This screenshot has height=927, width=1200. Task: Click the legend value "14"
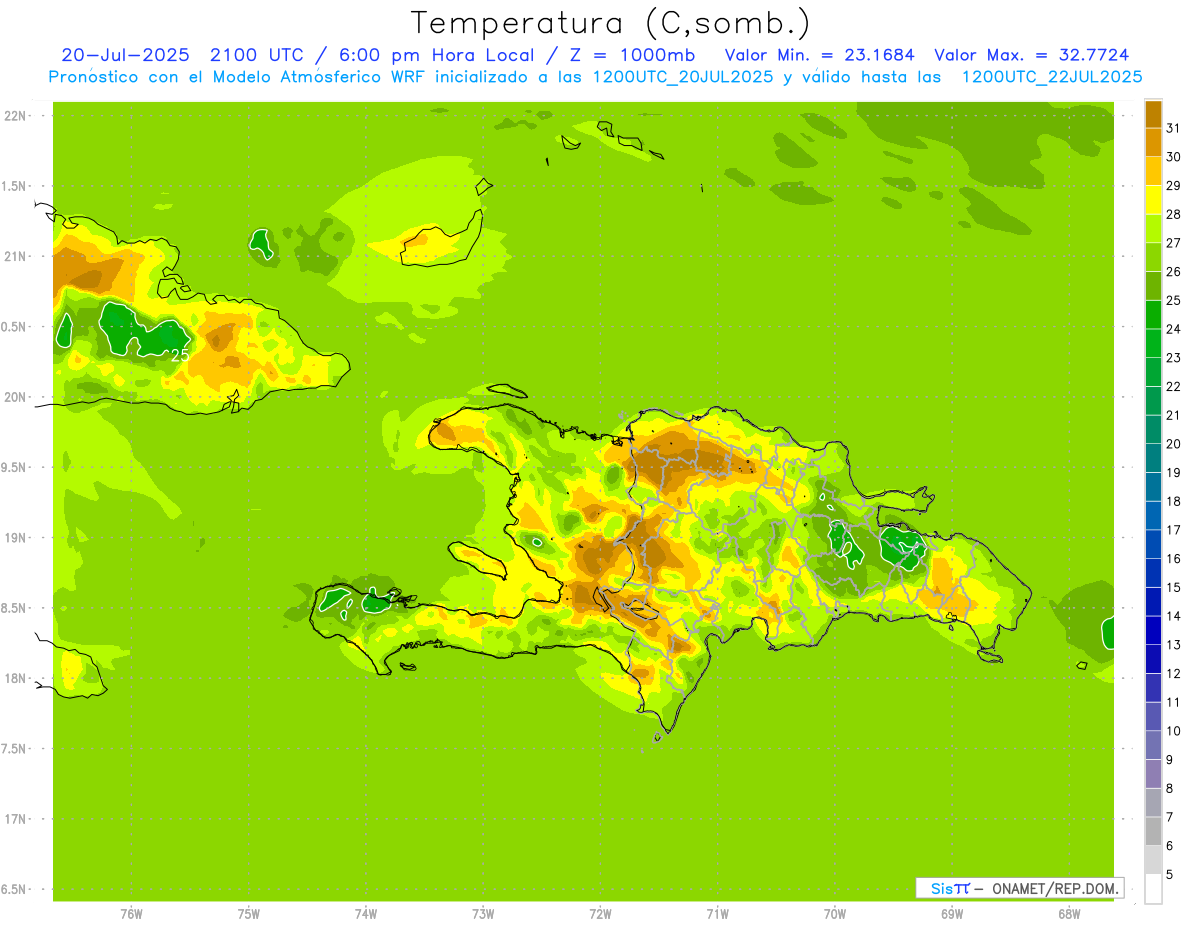coord(1173,616)
